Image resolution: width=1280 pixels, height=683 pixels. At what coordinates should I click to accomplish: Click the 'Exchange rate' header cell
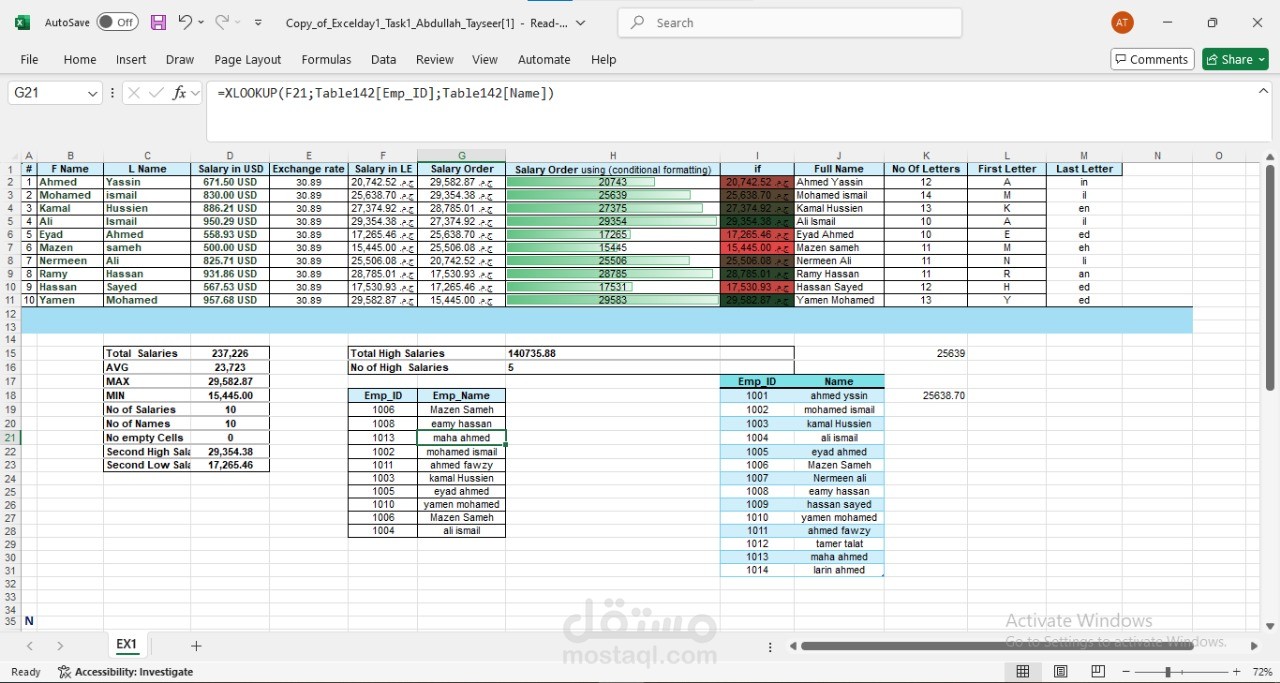308,169
